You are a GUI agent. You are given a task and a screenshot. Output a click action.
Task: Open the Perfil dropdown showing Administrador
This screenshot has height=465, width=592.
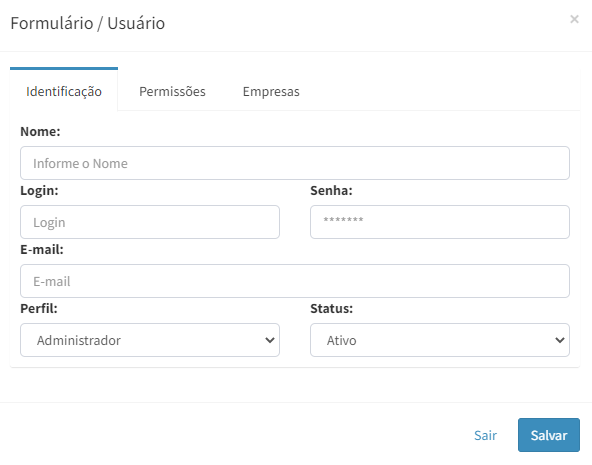point(150,340)
